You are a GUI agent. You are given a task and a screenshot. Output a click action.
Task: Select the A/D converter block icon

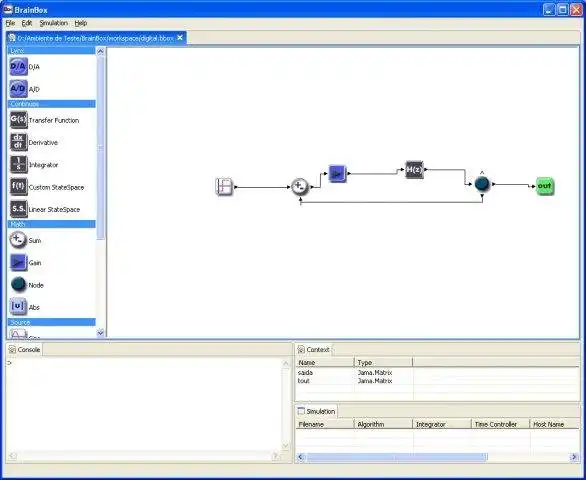18,89
